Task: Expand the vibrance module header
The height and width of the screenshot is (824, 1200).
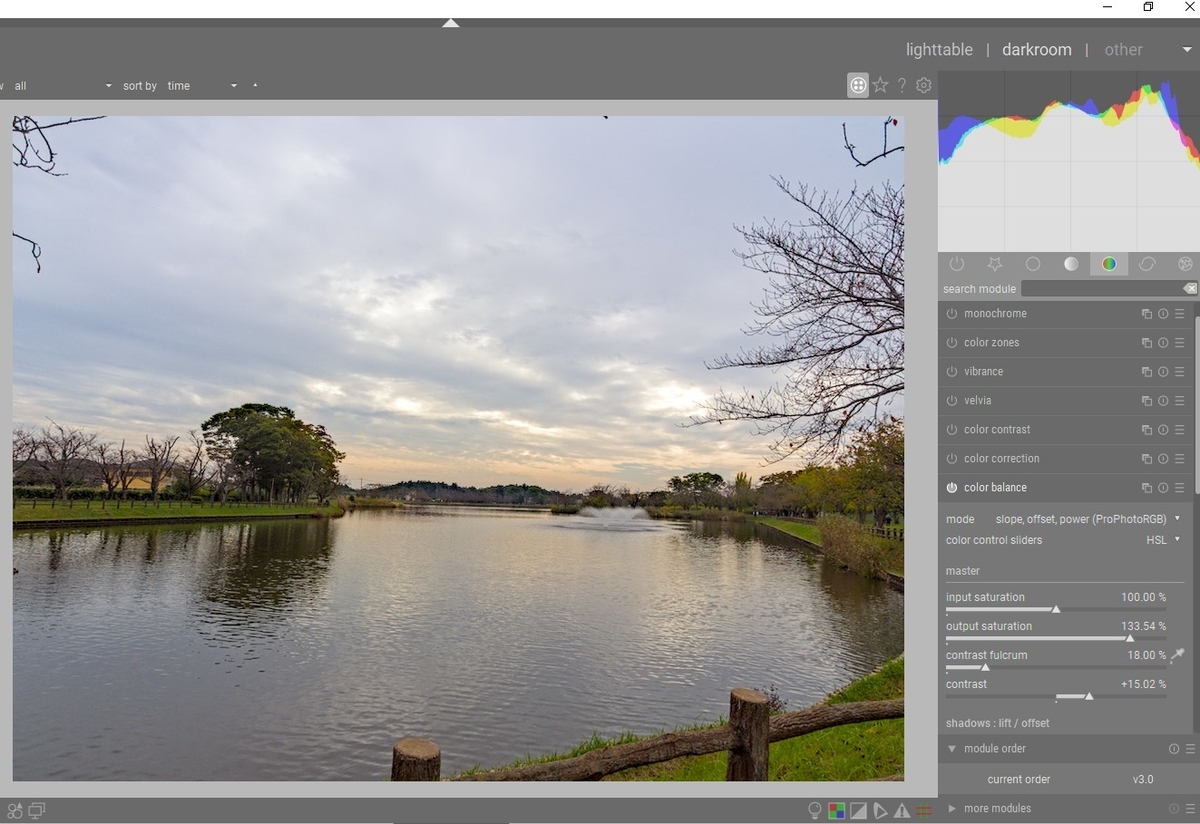Action: [983, 372]
